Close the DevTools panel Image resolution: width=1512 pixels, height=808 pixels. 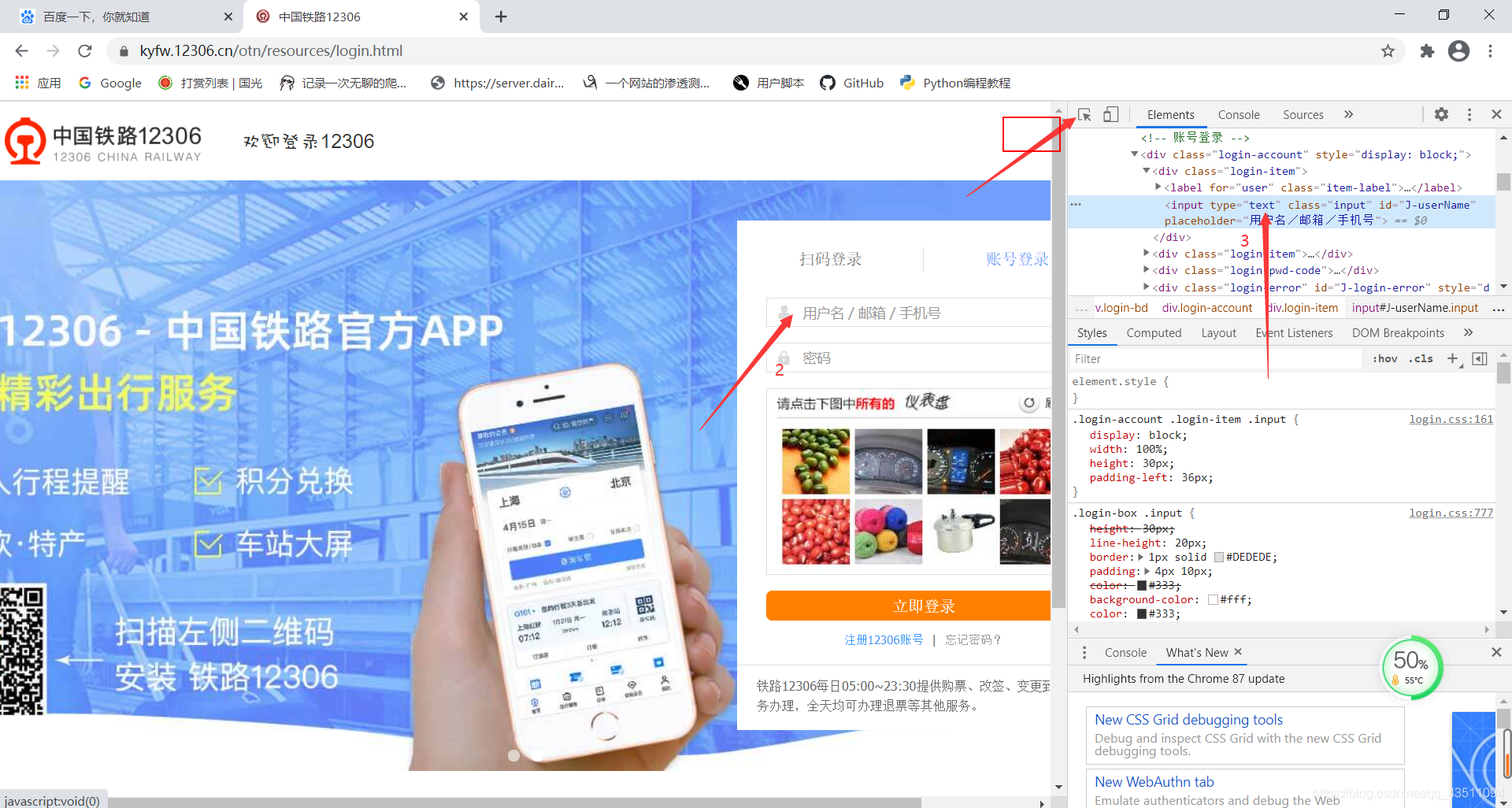1496,114
